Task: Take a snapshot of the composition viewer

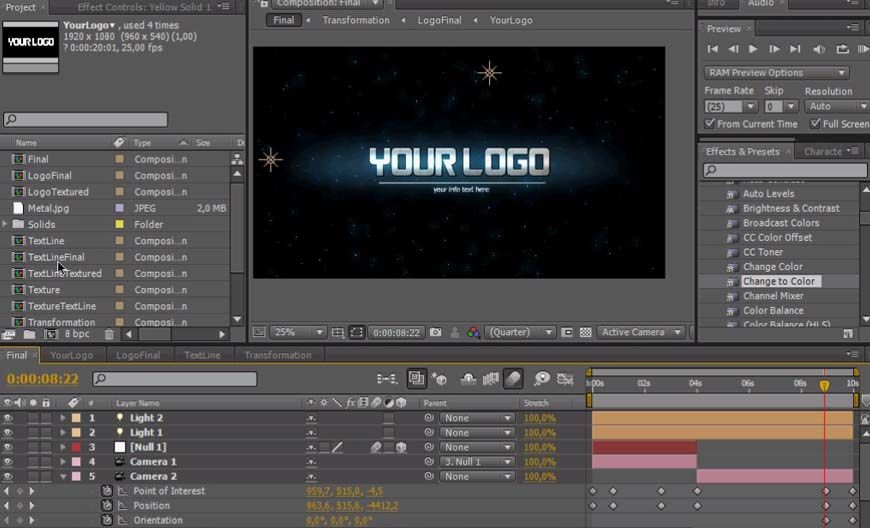Action: (x=436, y=332)
